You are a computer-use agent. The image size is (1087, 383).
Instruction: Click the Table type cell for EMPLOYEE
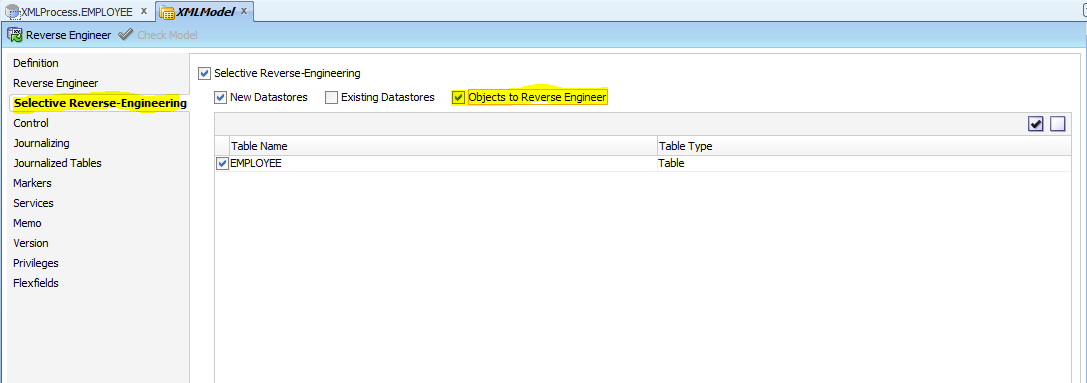(864, 164)
